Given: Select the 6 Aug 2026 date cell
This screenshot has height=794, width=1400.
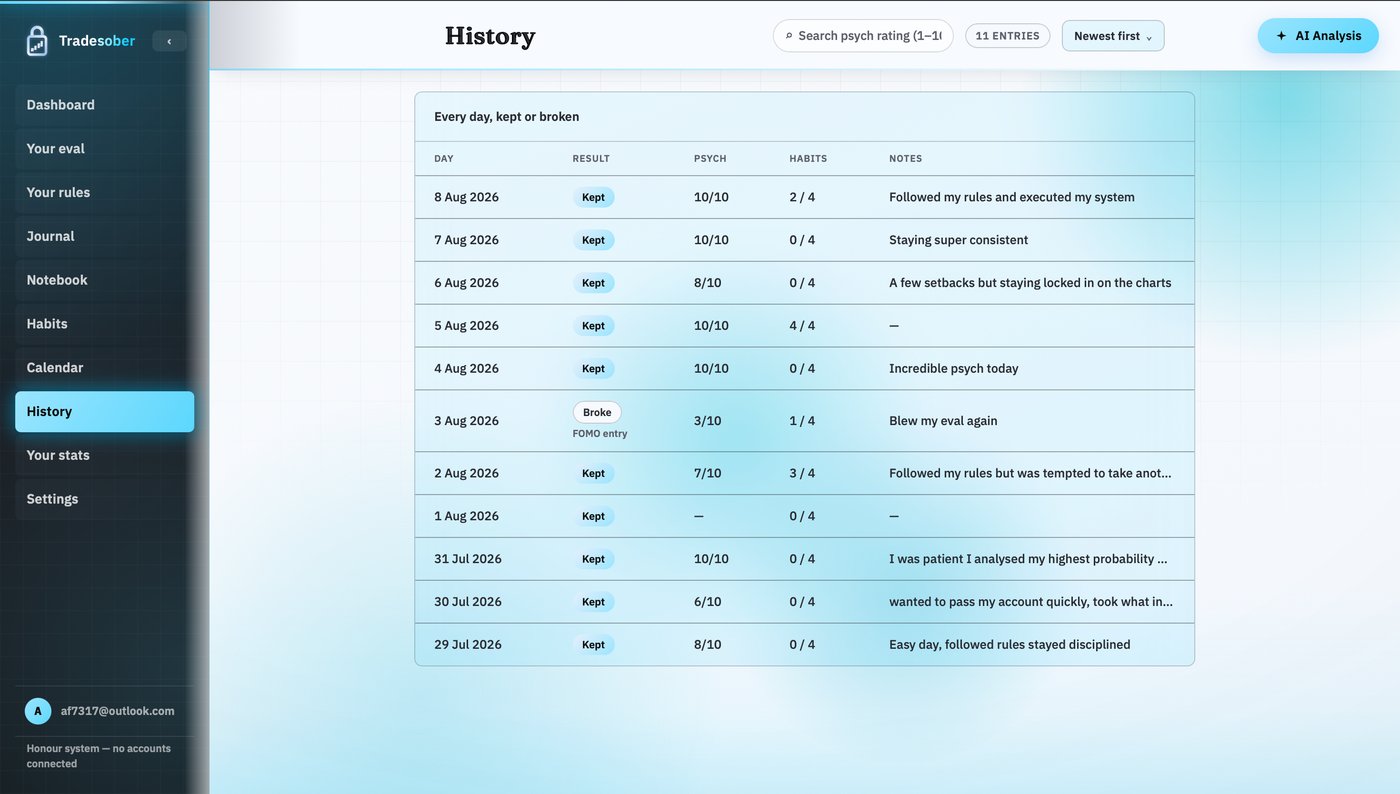Looking at the screenshot, I should (466, 283).
